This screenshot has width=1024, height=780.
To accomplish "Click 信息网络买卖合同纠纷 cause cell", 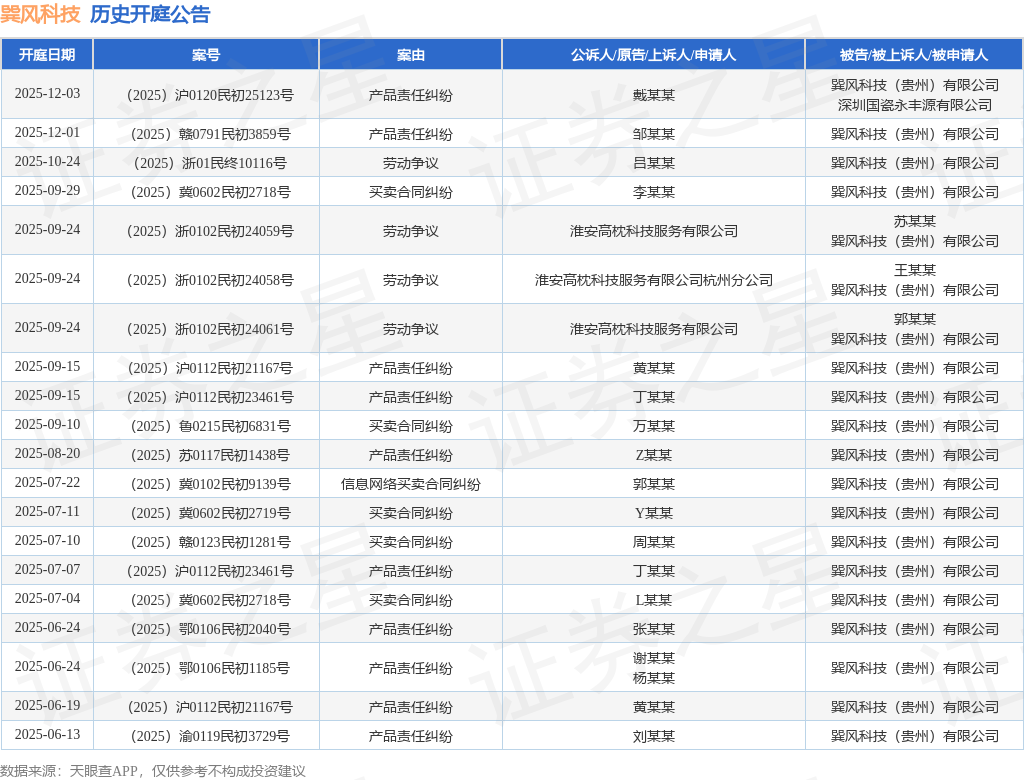I will pyautogui.click(x=411, y=484).
